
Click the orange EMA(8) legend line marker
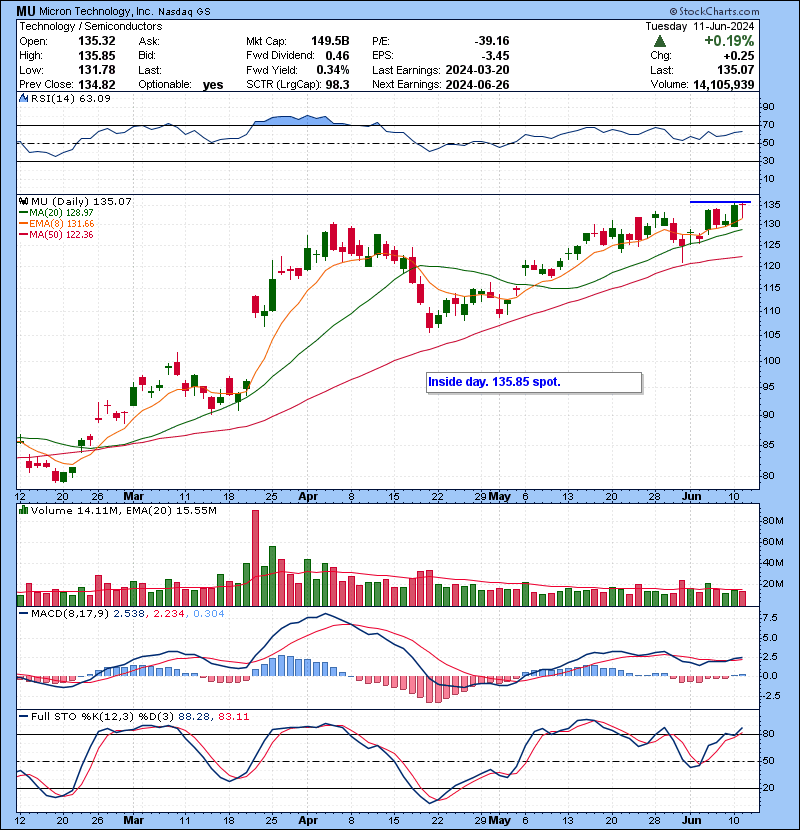click(x=23, y=223)
